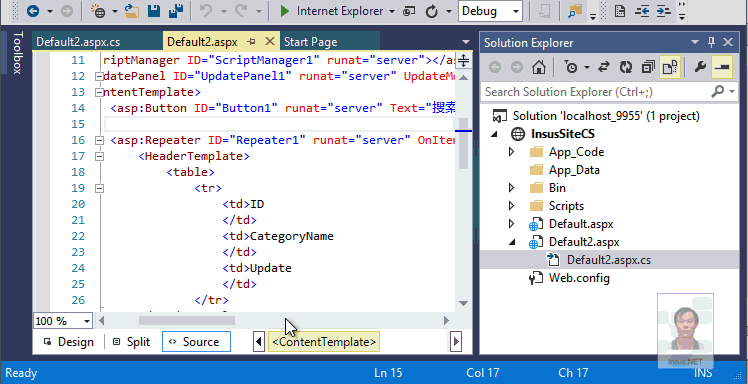Click the Navigate Backward arrow icon
The height and width of the screenshot is (384, 748).
pyautogui.click(x=32, y=11)
